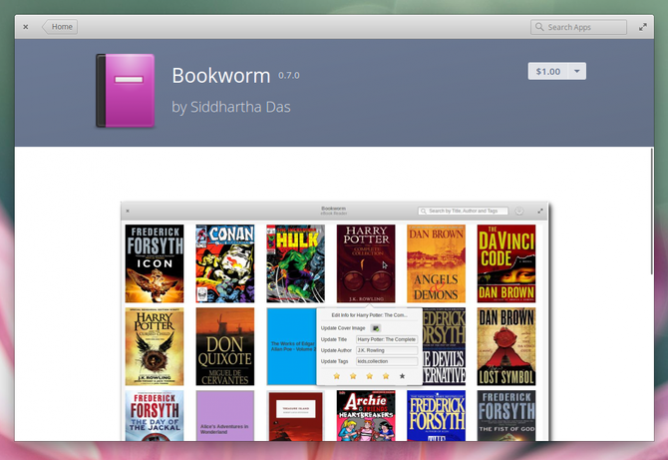Select The Day of the Jackal cover
The width and height of the screenshot is (668, 460).
pos(155,416)
